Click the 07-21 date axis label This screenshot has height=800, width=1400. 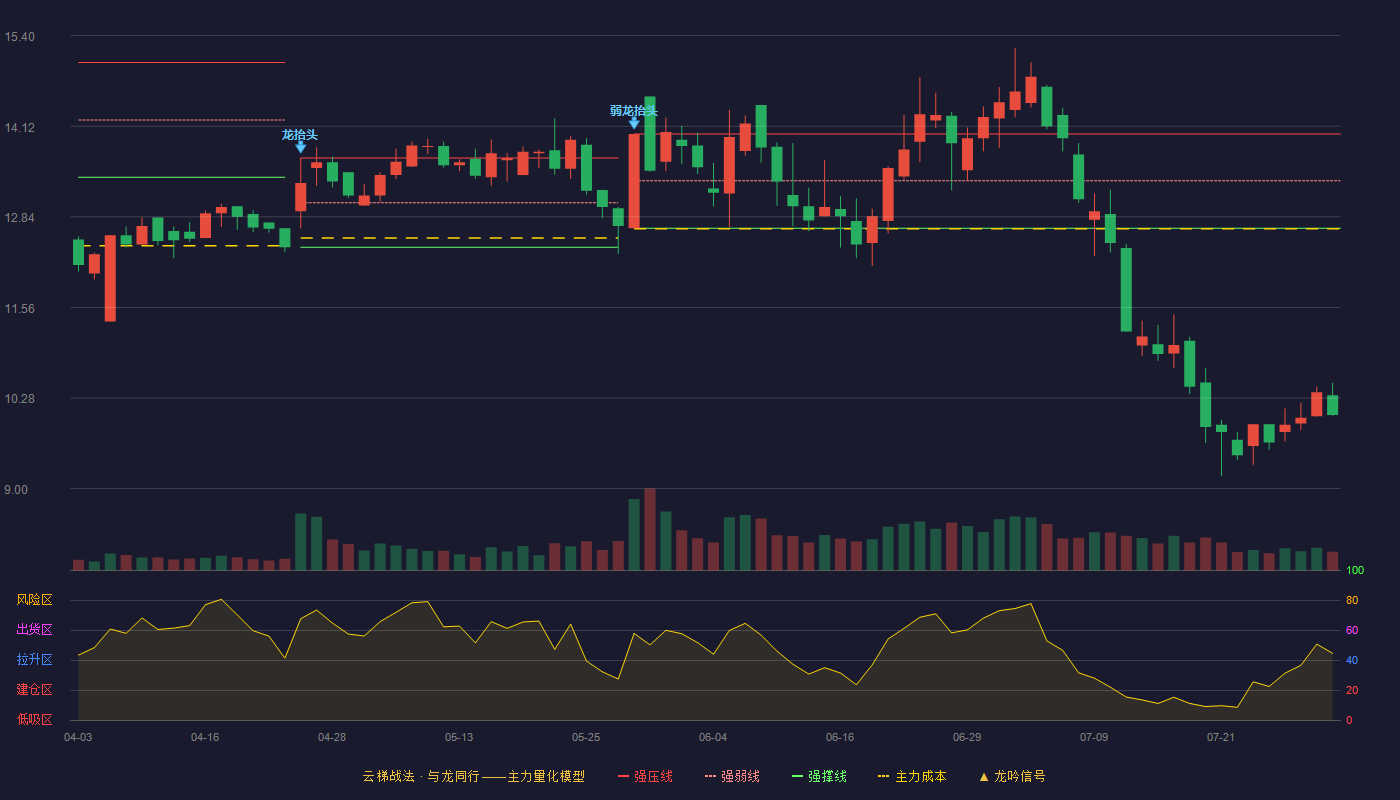[x=1221, y=737]
